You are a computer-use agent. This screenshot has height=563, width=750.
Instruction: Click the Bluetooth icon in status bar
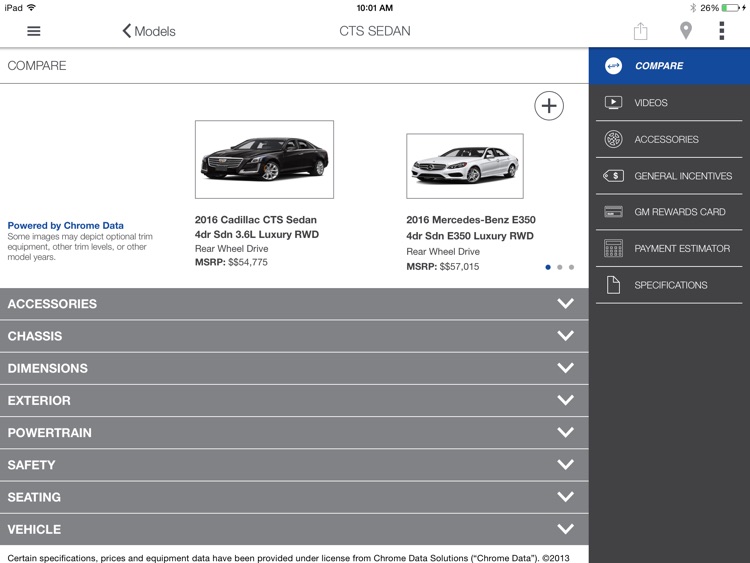(x=693, y=8)
